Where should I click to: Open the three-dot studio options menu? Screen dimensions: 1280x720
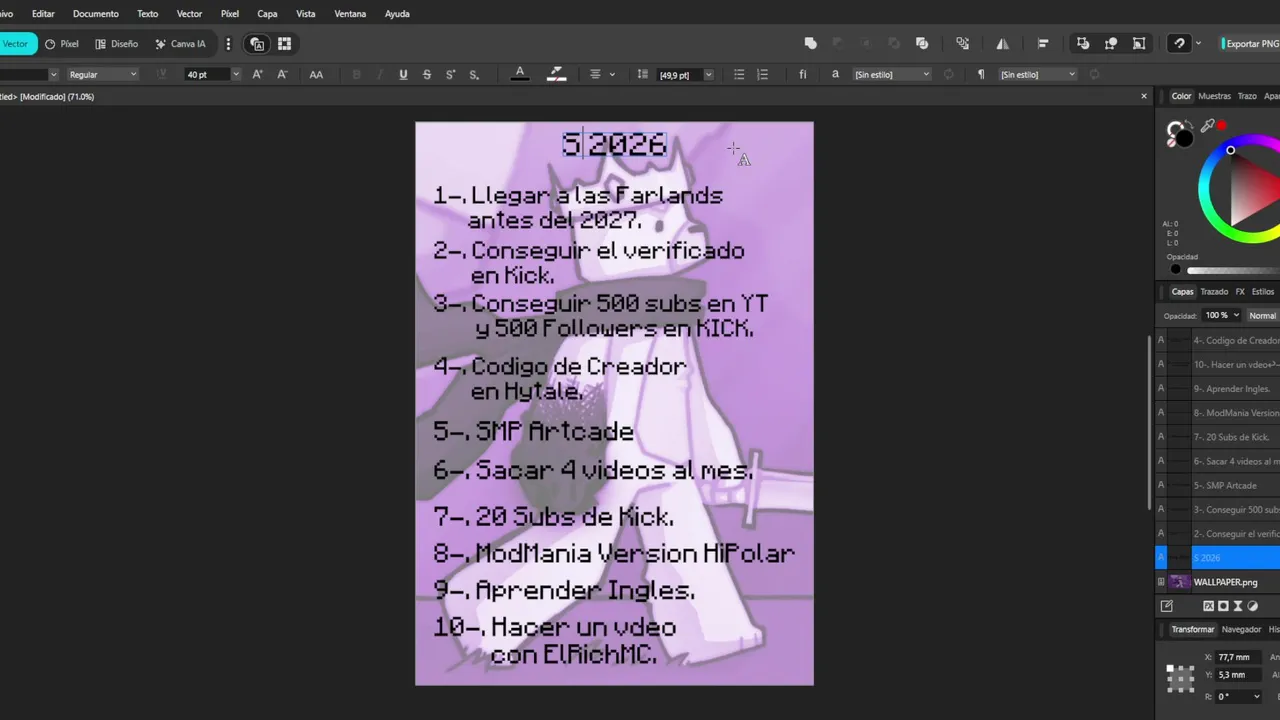click(228, 44)
